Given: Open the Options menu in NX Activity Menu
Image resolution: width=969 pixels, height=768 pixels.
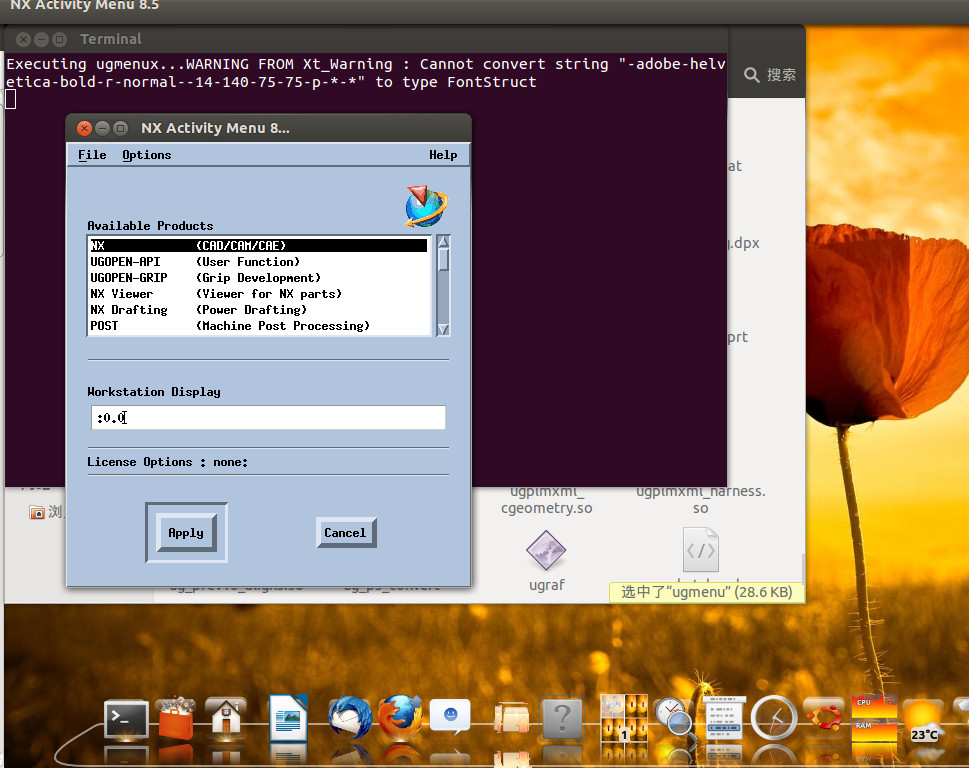Looking at the screenshot, I should (x=146, y=155).
